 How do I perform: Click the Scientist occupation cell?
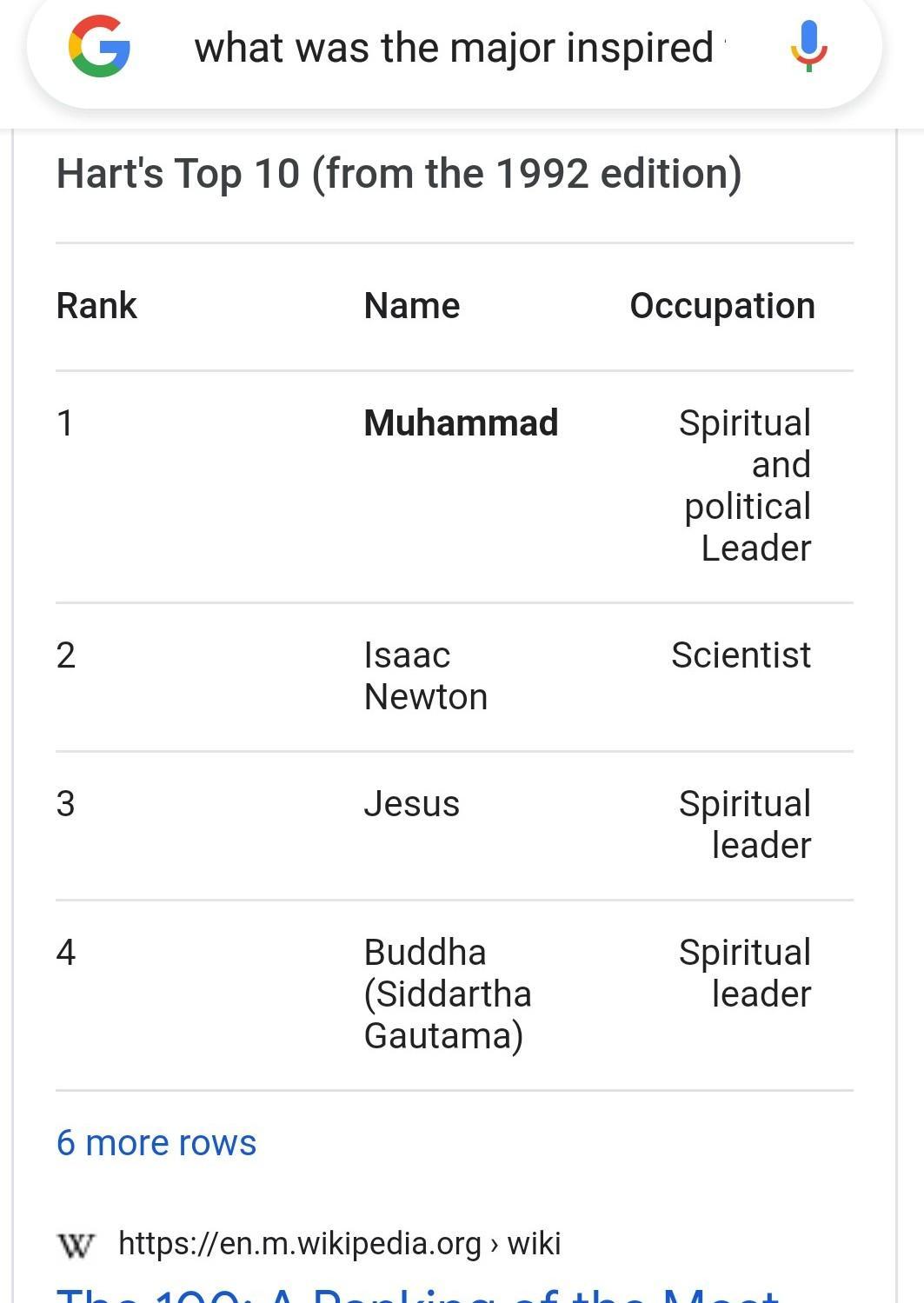pos(741,655)
